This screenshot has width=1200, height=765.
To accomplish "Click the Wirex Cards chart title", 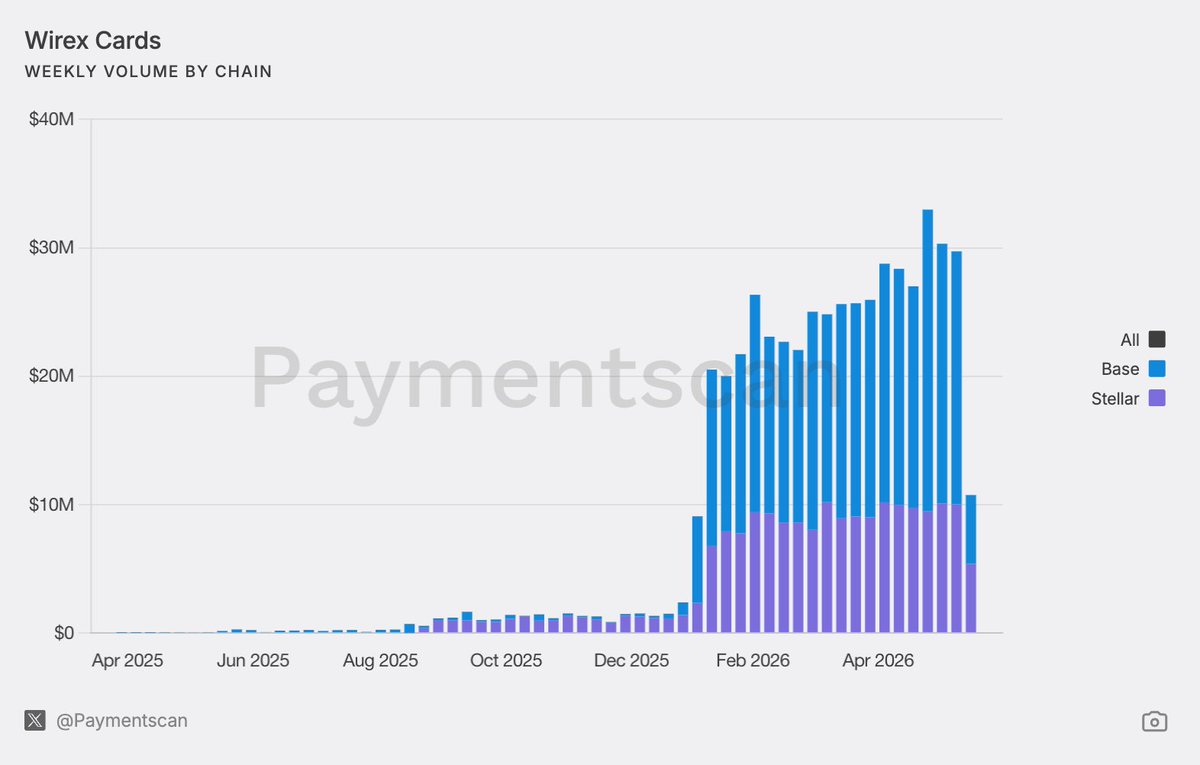I will tap(93, 41).
